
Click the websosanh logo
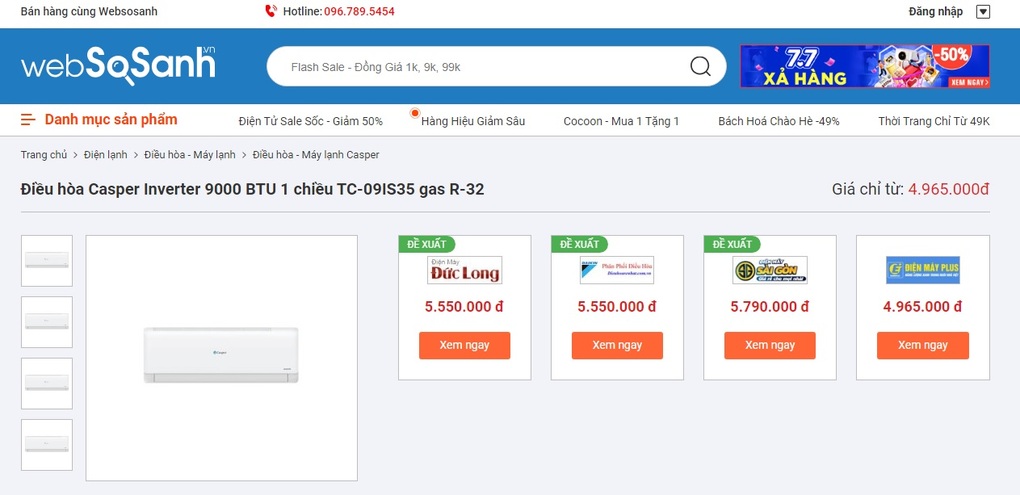point(118,65)
